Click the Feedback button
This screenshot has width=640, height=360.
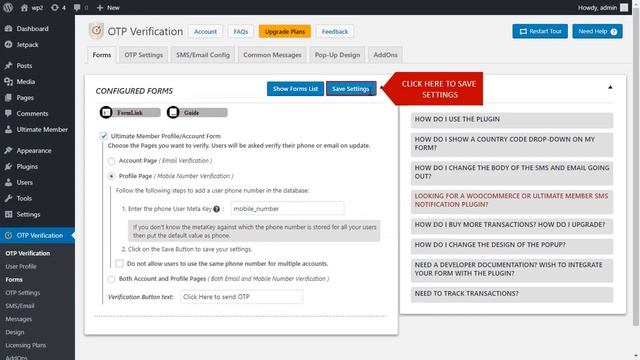tap(335, 31)
